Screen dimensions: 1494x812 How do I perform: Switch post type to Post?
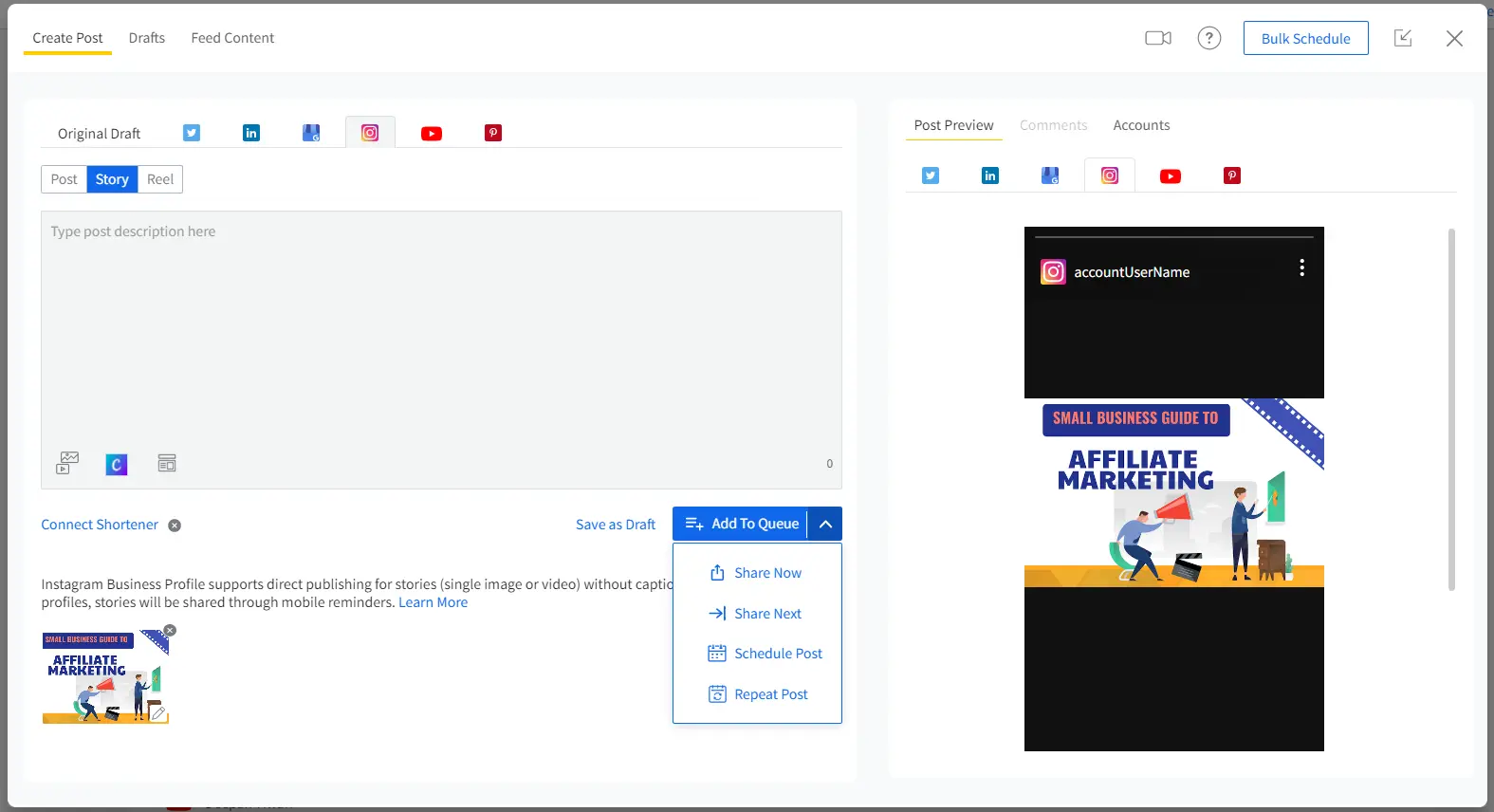(x=64, y=179)
